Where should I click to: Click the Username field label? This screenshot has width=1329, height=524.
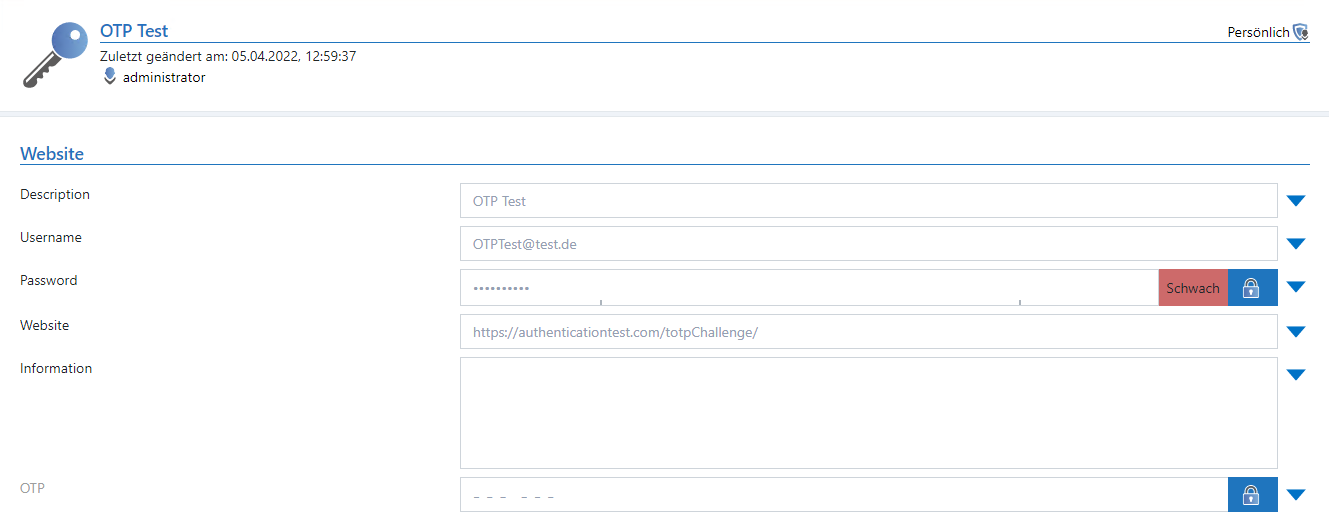coord(51,237)
